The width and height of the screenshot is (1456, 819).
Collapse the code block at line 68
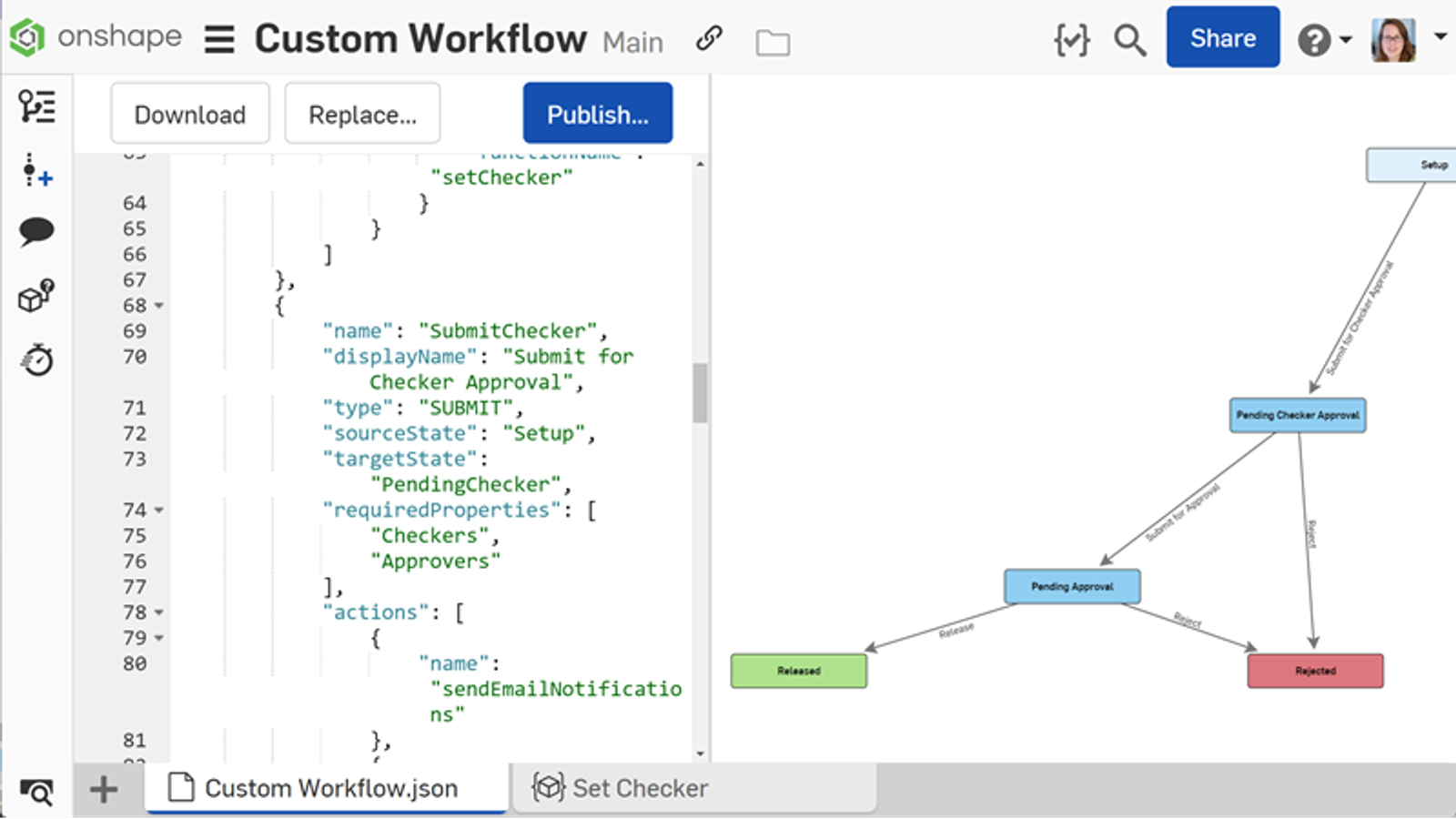158,306
